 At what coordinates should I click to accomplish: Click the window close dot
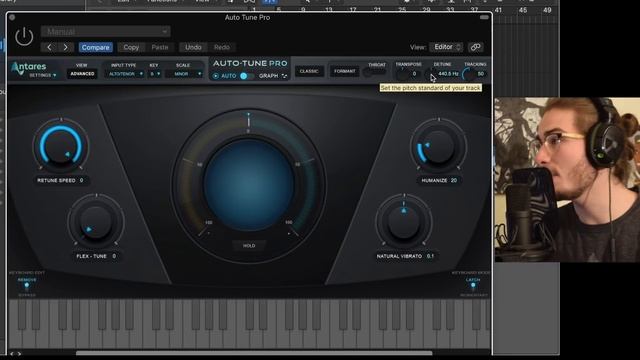12,18
